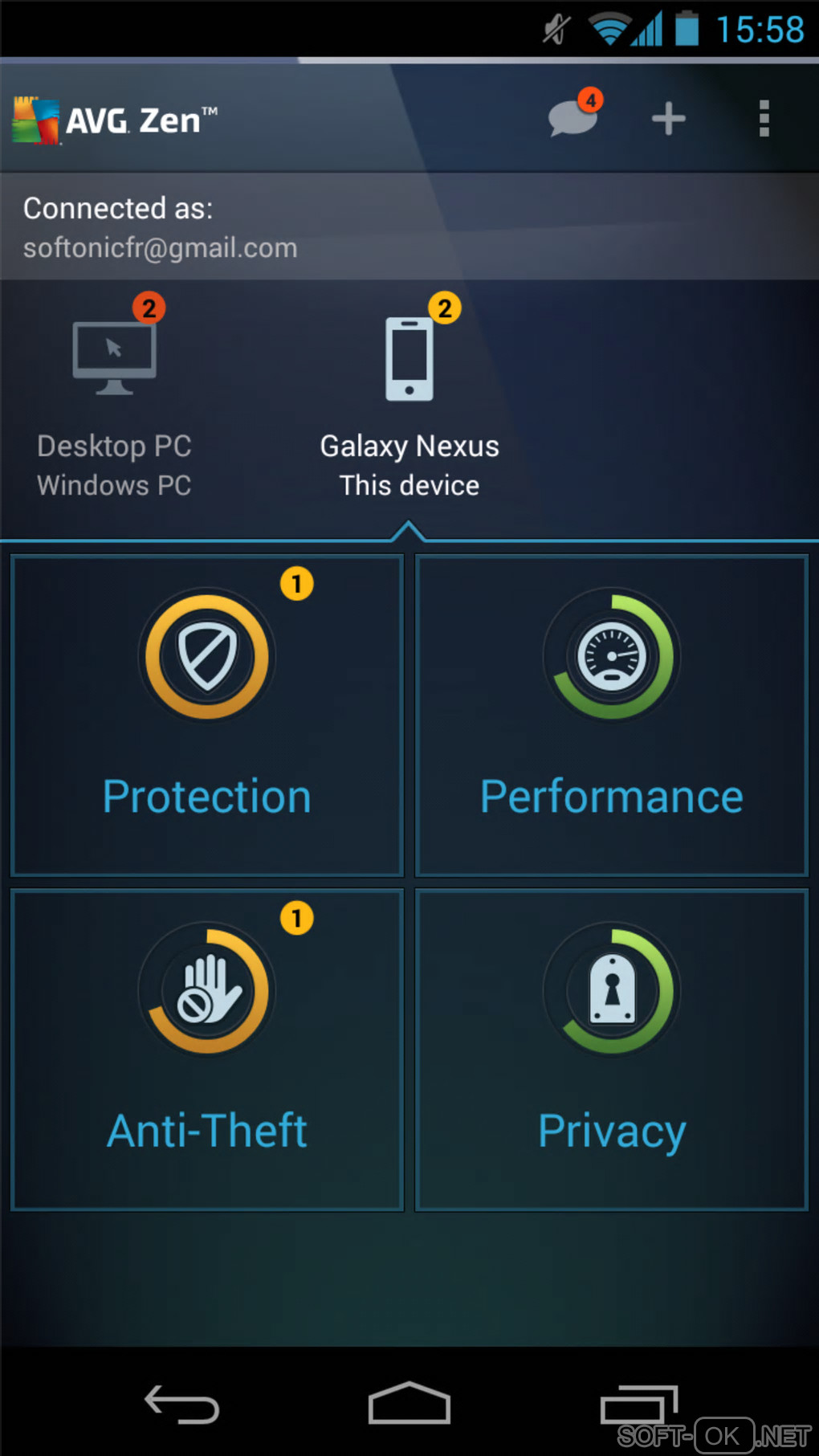The image size is (819, 1456).
Task: Click the softonicfr@gmail.com account text
Action: click(x=161, y=248)
